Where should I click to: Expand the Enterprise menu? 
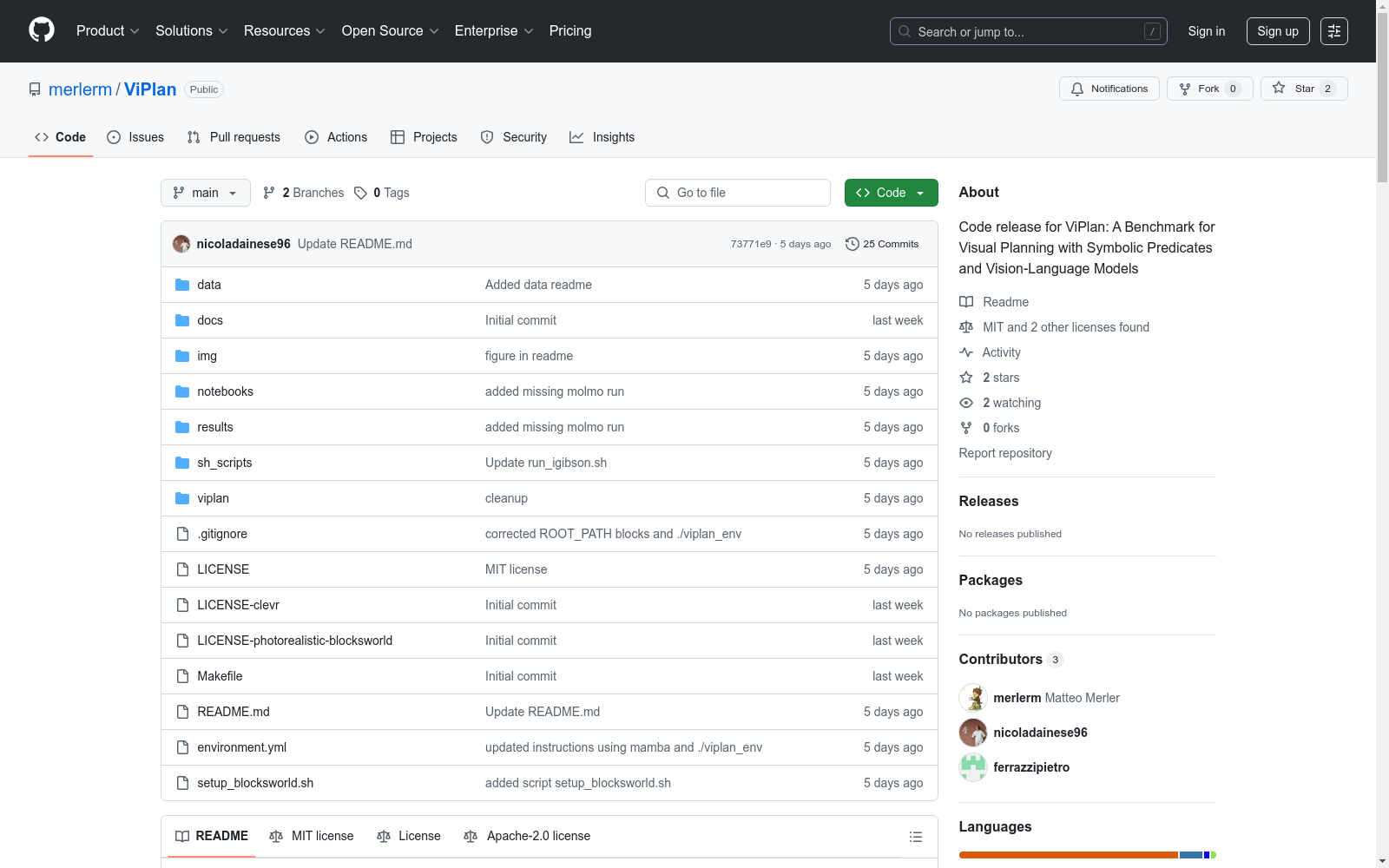click(x=494, y=31)
